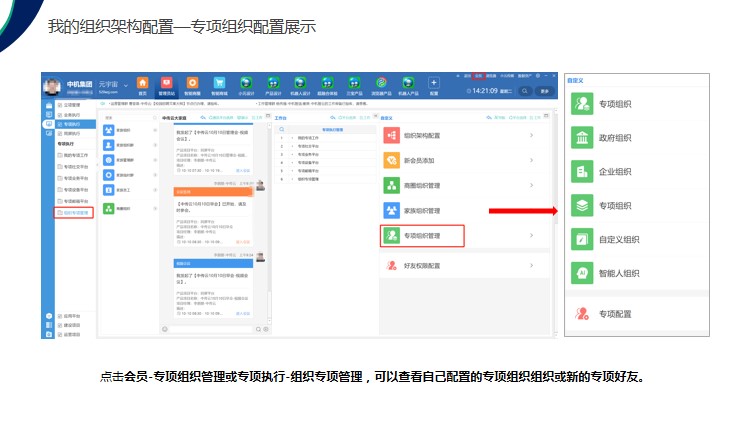Open the rainbow swirl browser product icon

point(381,83)
